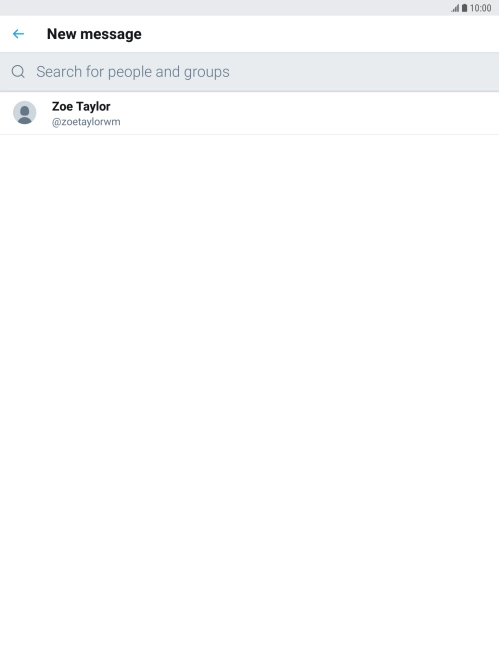This screenshot has width=499, height=666.
Task: Tap the @zoetaylorwm handle
Action: (86, 122)
